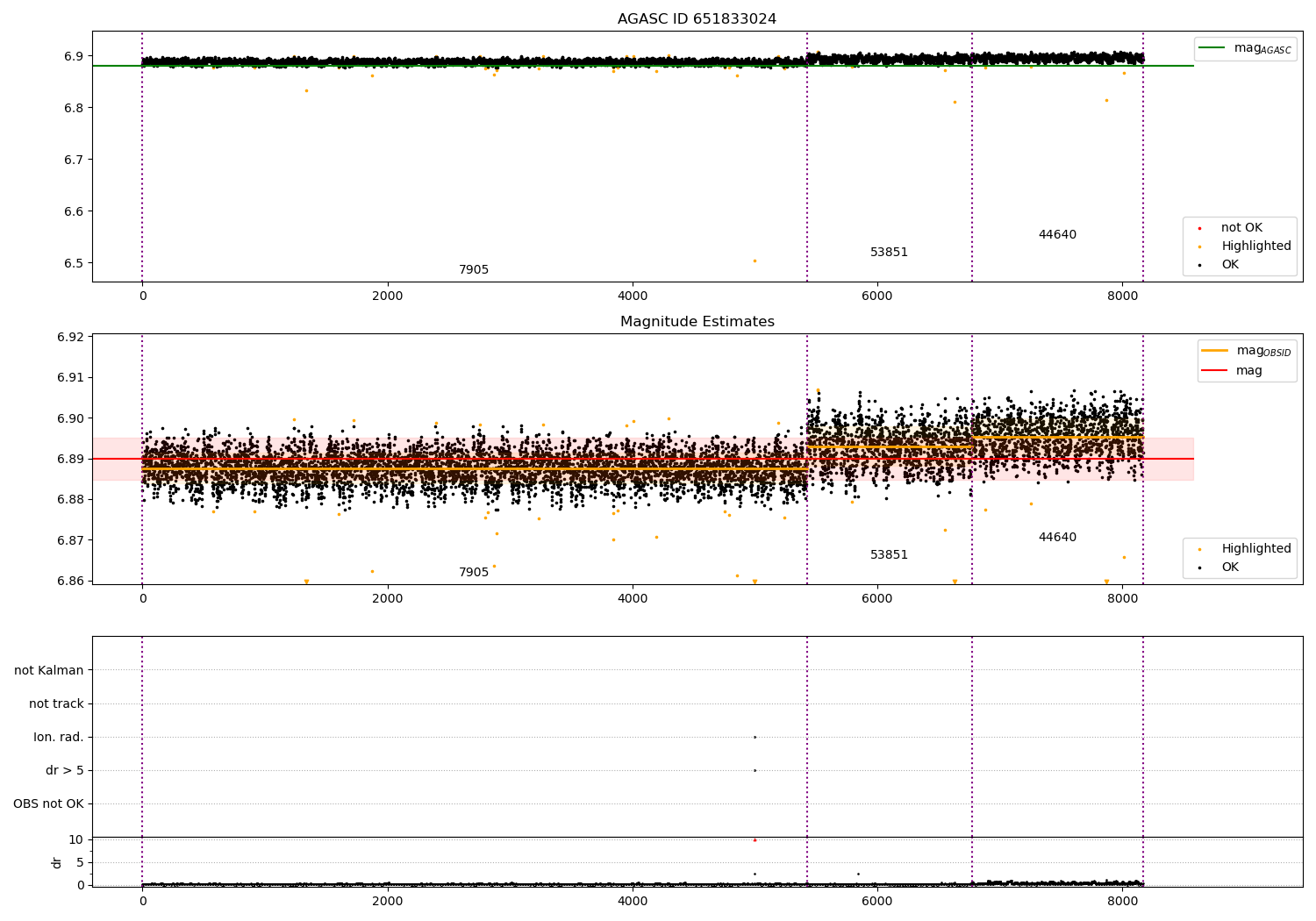Screen dimensions: 1316x921
Task: Click the 'Magnitude Estimates' plot title
Action: point(697,322)
